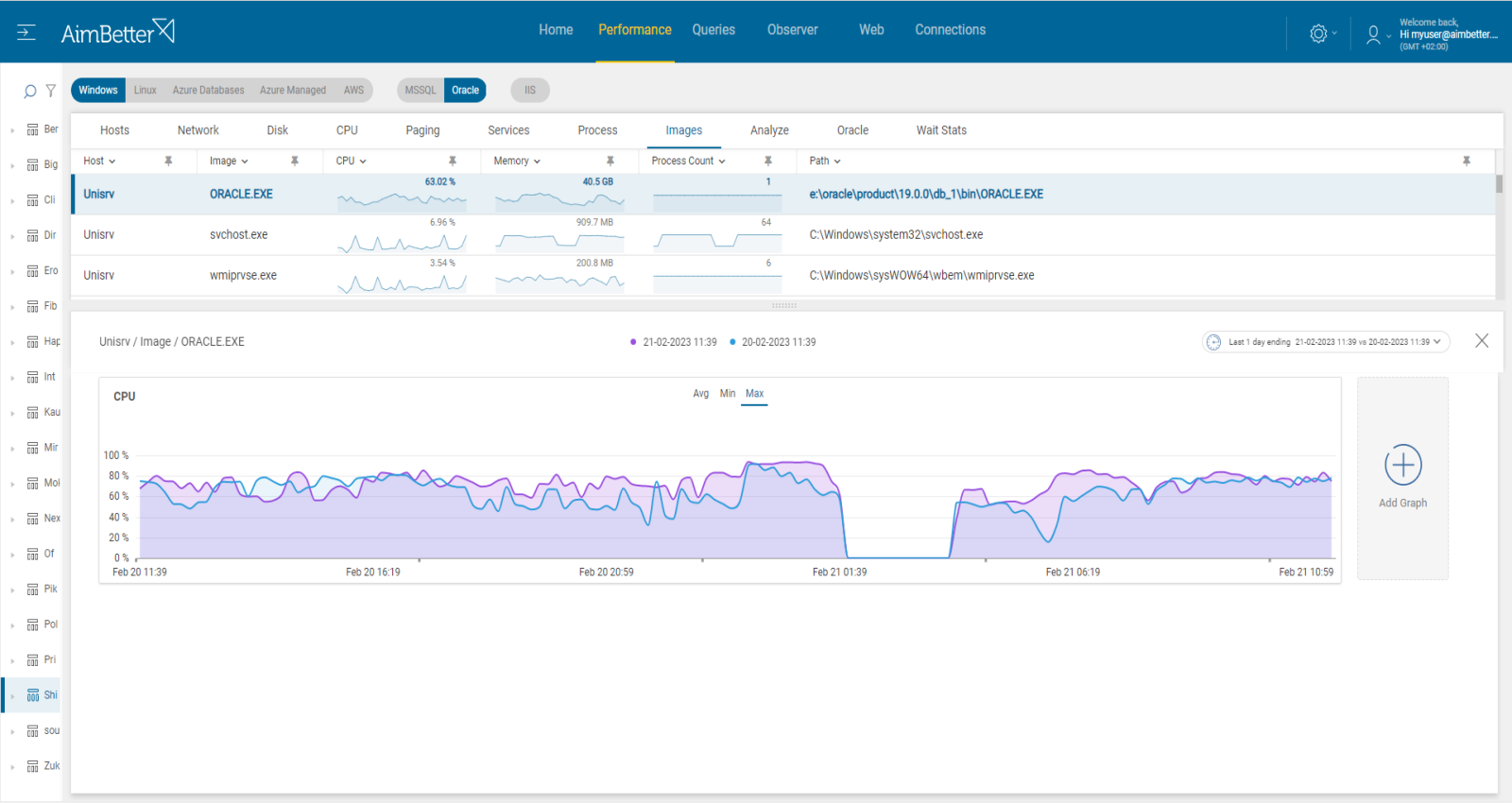Open the user profile icon
Screen dimensions: 1512x803
pos(1373,34)
